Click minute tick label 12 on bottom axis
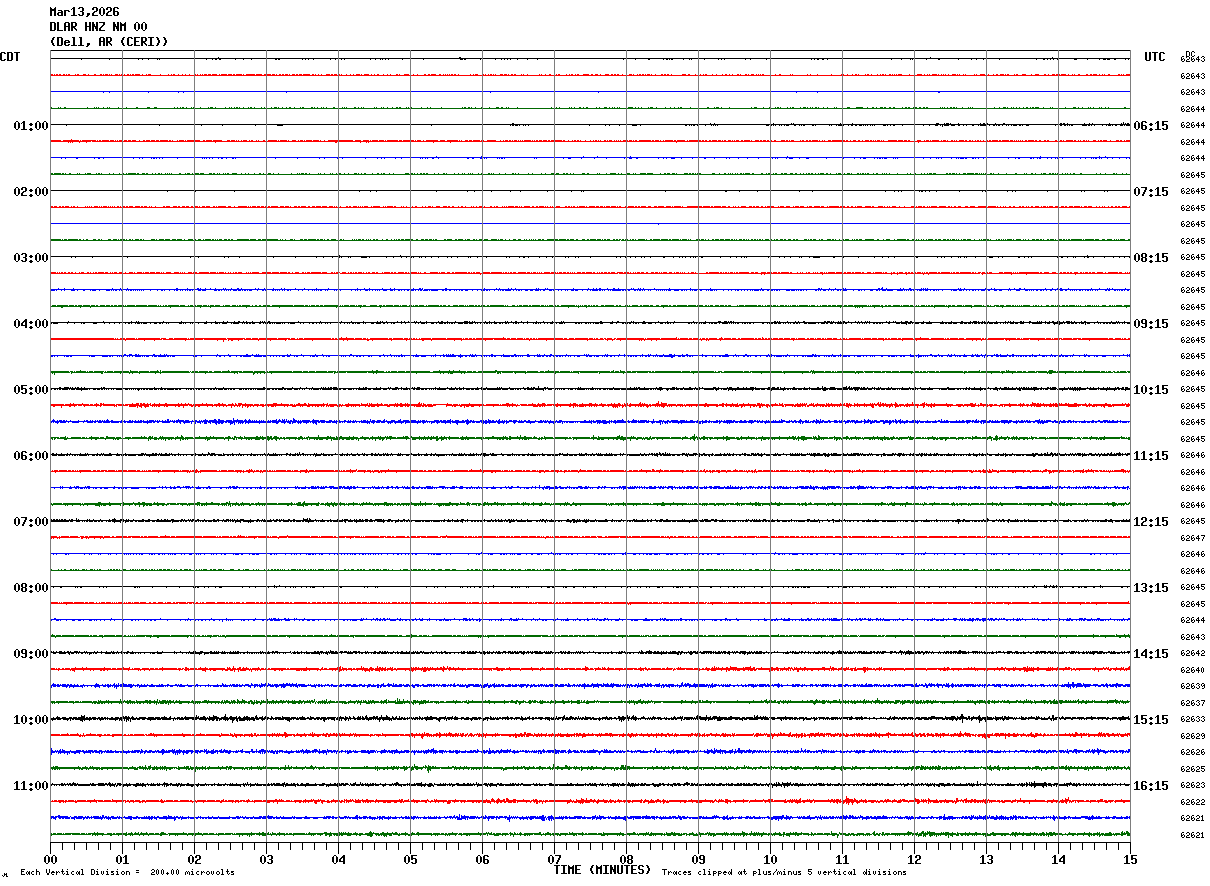This screenshot has height=886, width=1210. [x=914, y=860]
